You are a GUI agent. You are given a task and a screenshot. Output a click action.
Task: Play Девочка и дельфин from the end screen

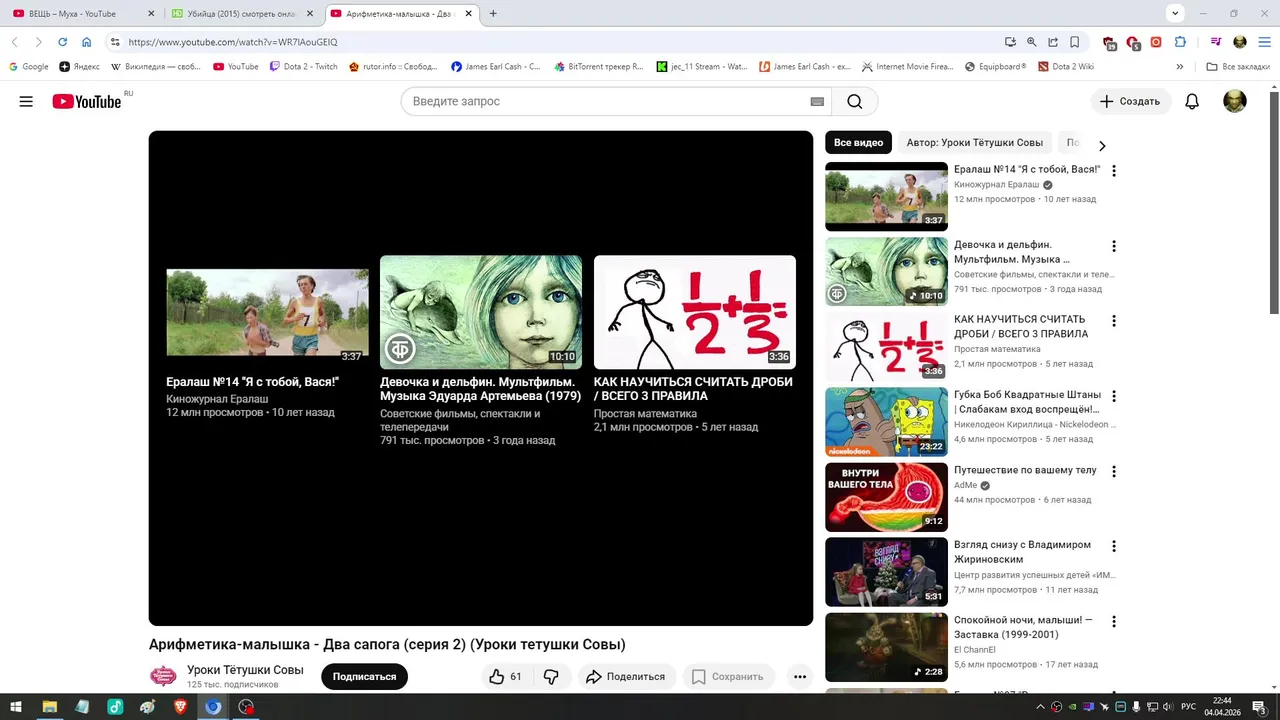(481, 312)
